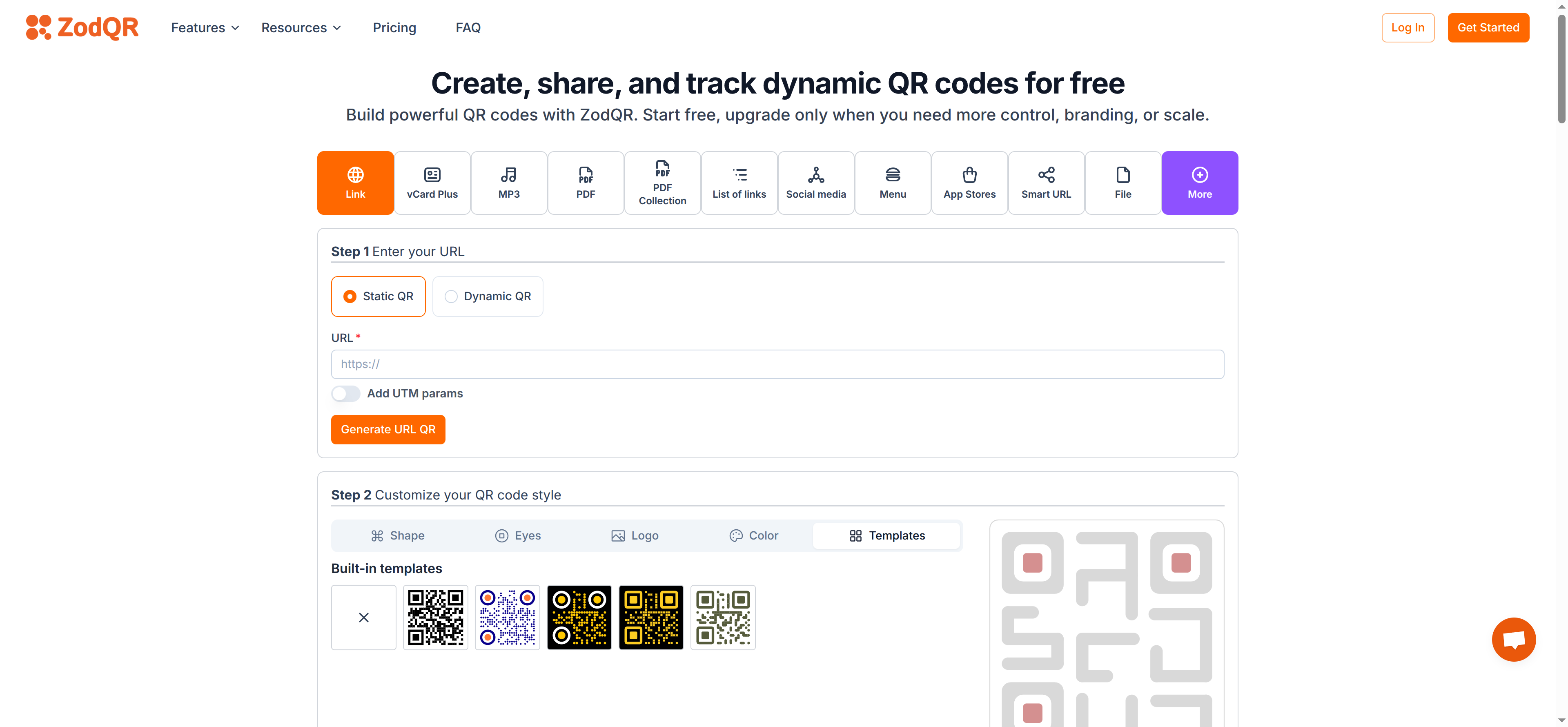Click the Log In button
This screenshot has height=727, width=1568.
(x=1408, y=27)
